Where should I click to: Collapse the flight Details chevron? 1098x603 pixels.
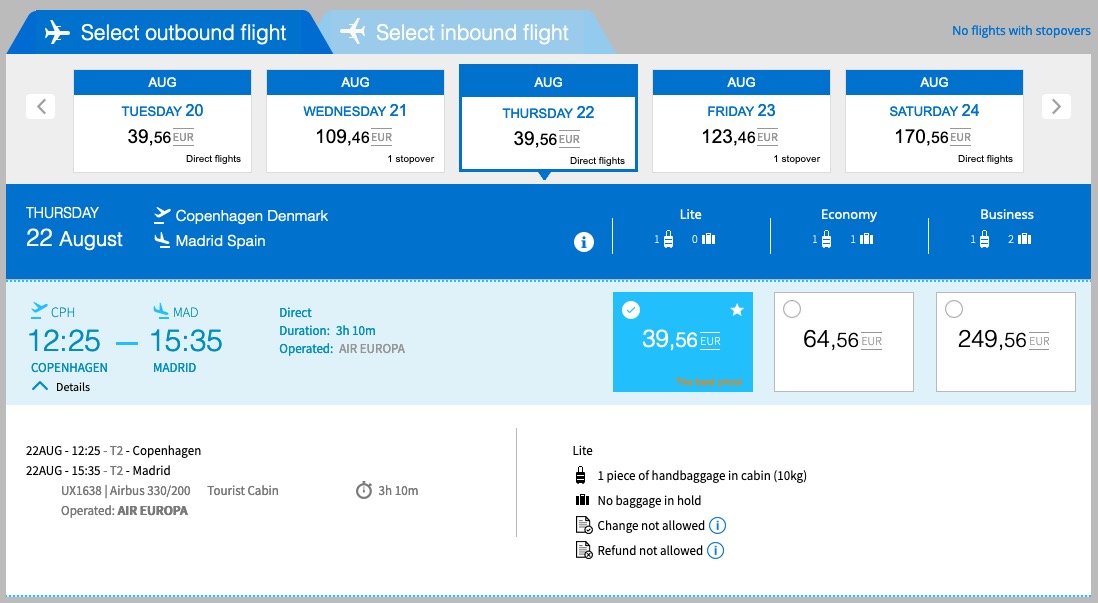pyautogui.click(x=41, y=386)
